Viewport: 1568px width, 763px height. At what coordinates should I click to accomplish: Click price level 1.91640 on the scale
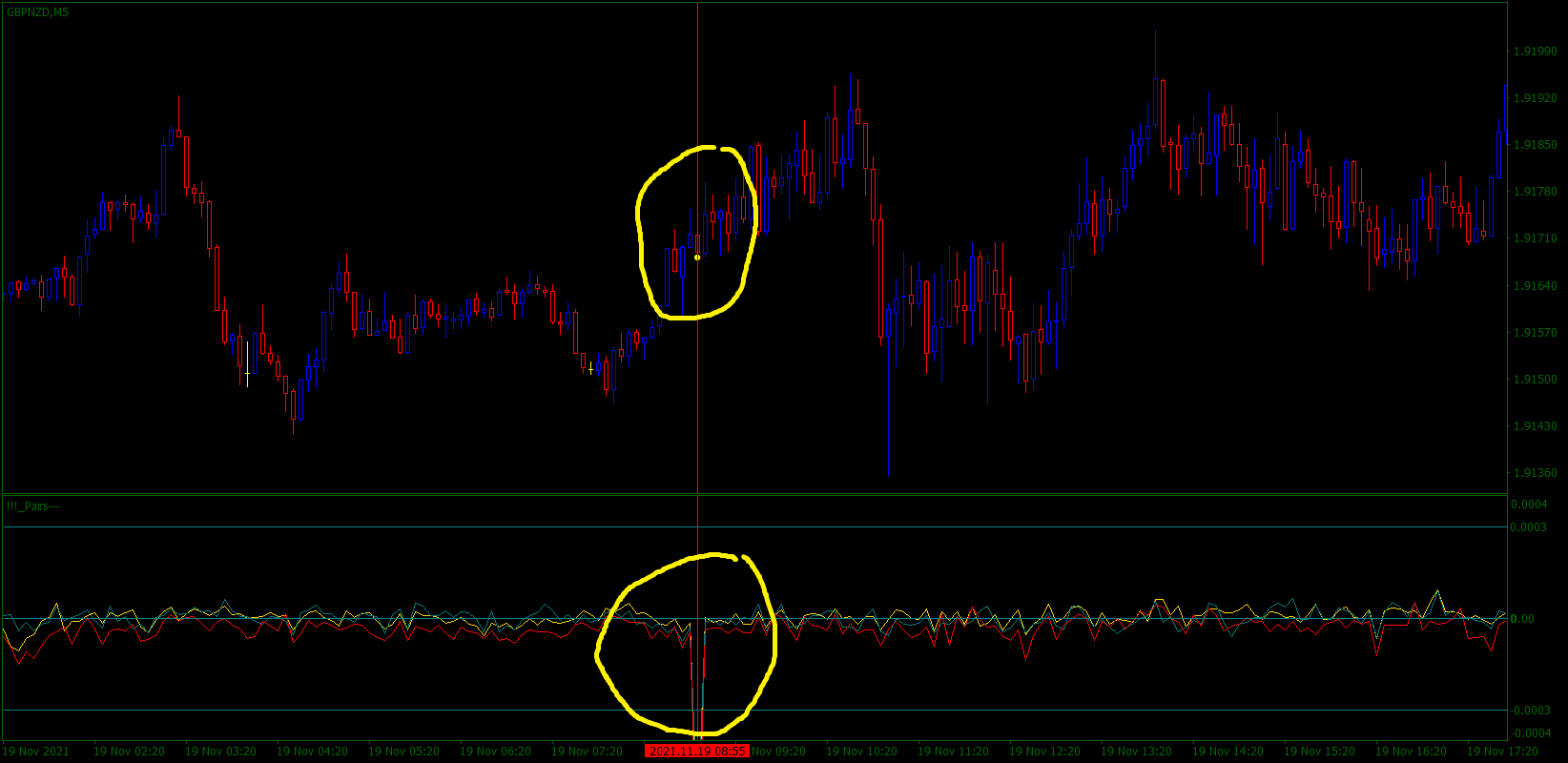click(1536, 285)
